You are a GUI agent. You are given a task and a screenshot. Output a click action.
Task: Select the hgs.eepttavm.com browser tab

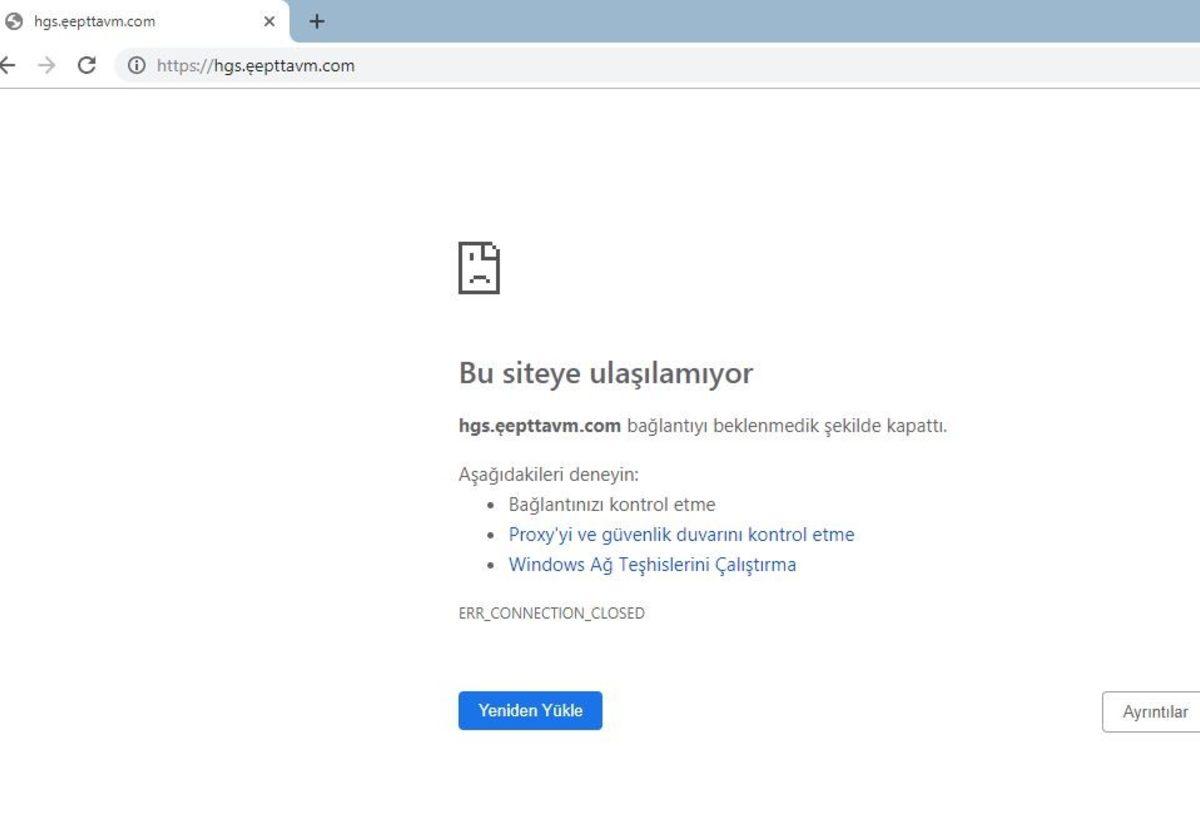[x=144, y=21]
